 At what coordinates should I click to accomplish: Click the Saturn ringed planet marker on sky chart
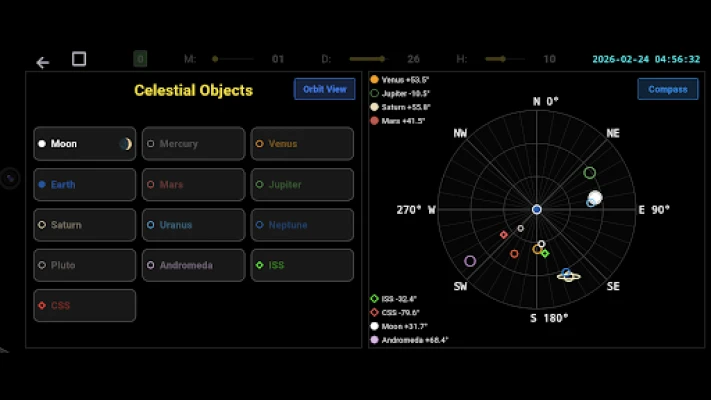(568, 275)
